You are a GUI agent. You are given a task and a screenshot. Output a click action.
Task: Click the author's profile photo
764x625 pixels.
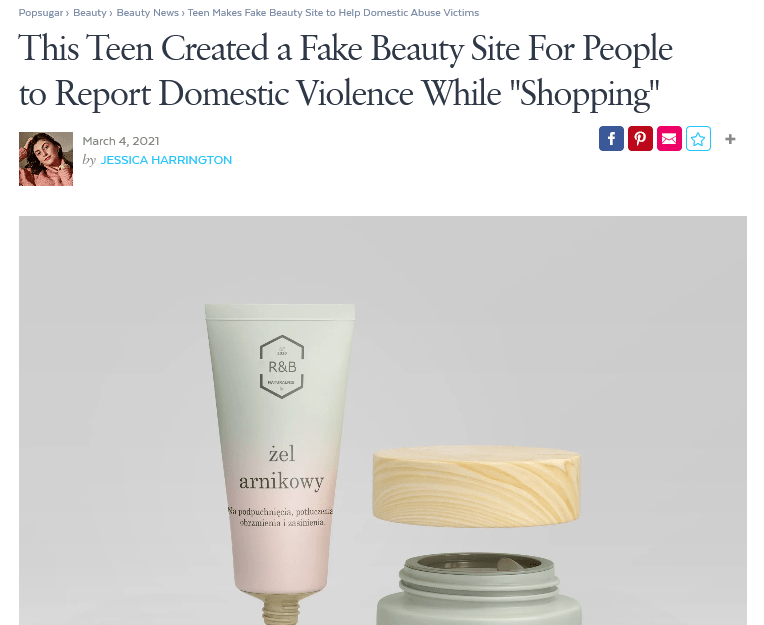pos(46,159)
